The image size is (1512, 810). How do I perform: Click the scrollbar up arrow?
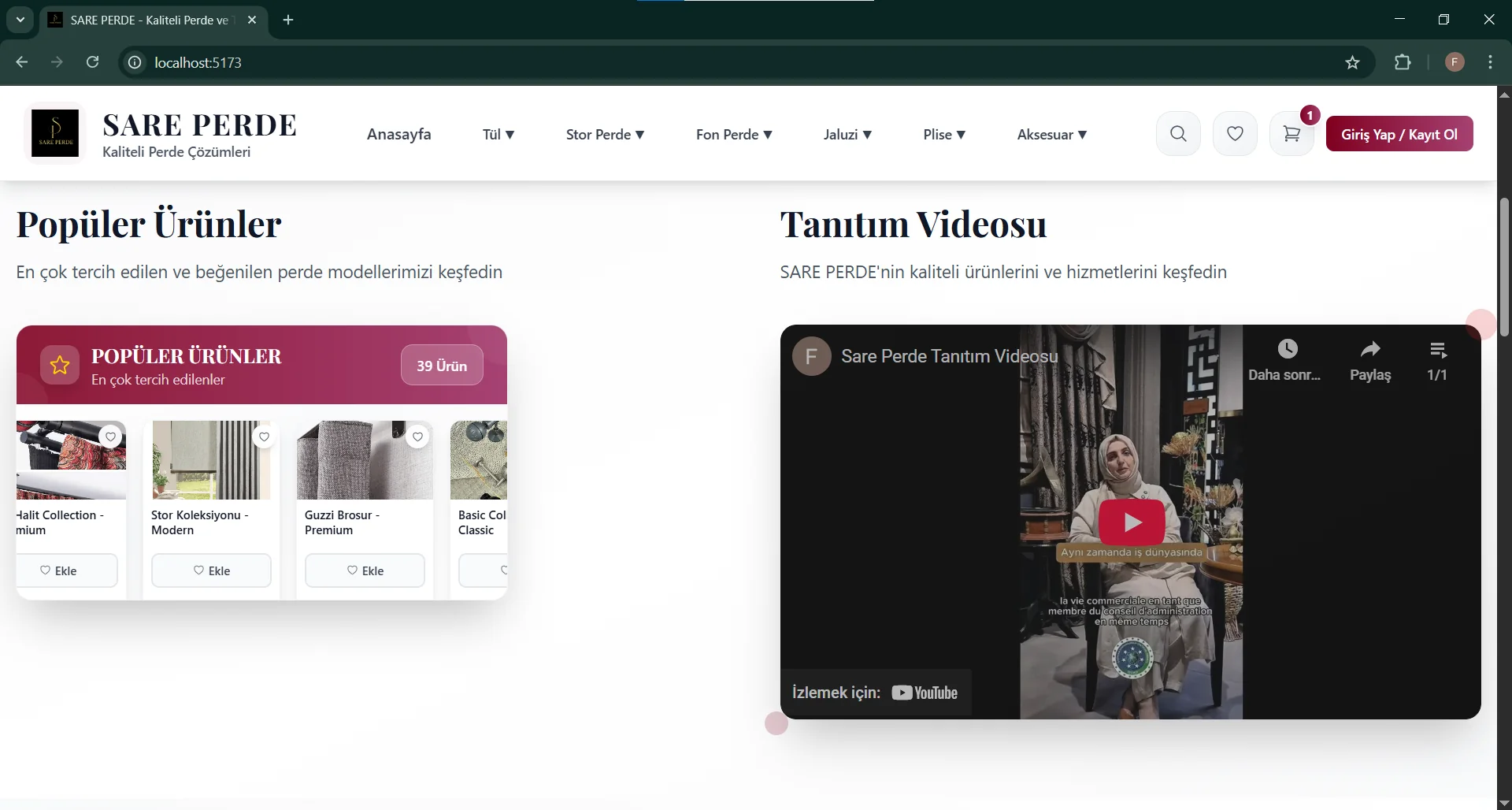click(x=1504, y=94)
